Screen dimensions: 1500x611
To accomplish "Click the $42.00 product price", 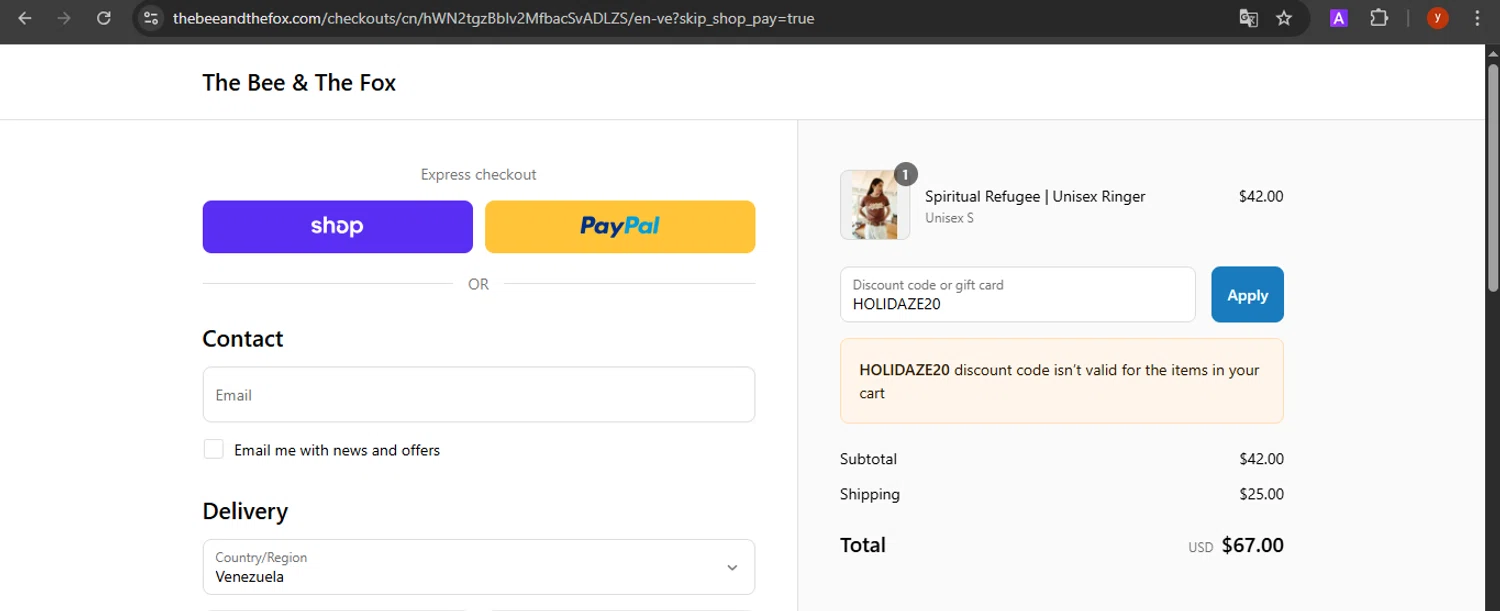I will (x=1261, y=196).
